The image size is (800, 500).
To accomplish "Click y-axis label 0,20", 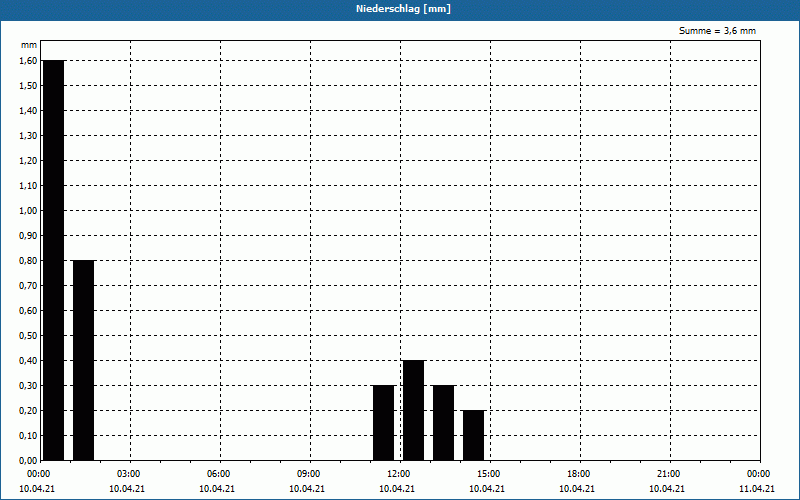I will [x=28, y=410].
